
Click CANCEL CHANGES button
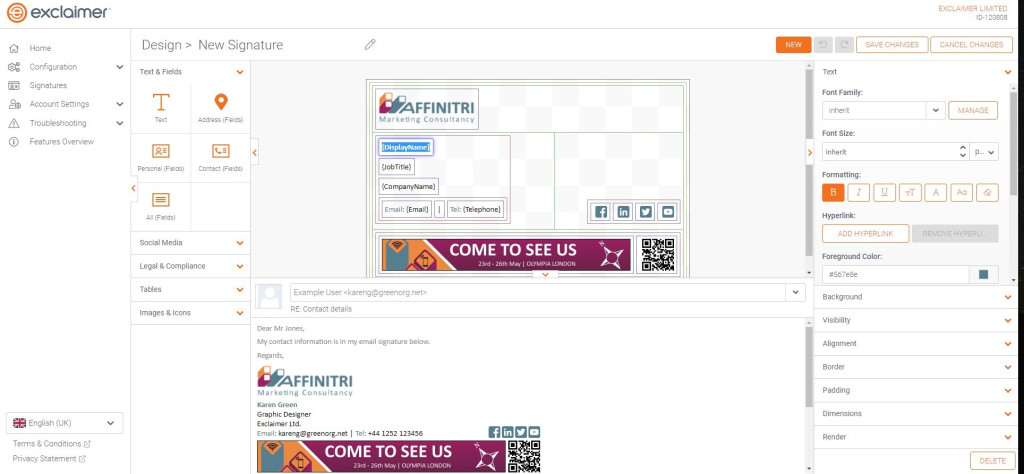[x=972, y=44]
